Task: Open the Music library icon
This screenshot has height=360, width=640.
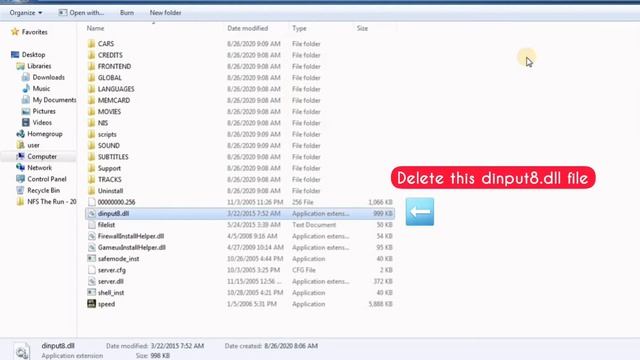Action: click(x=26, y=88)
